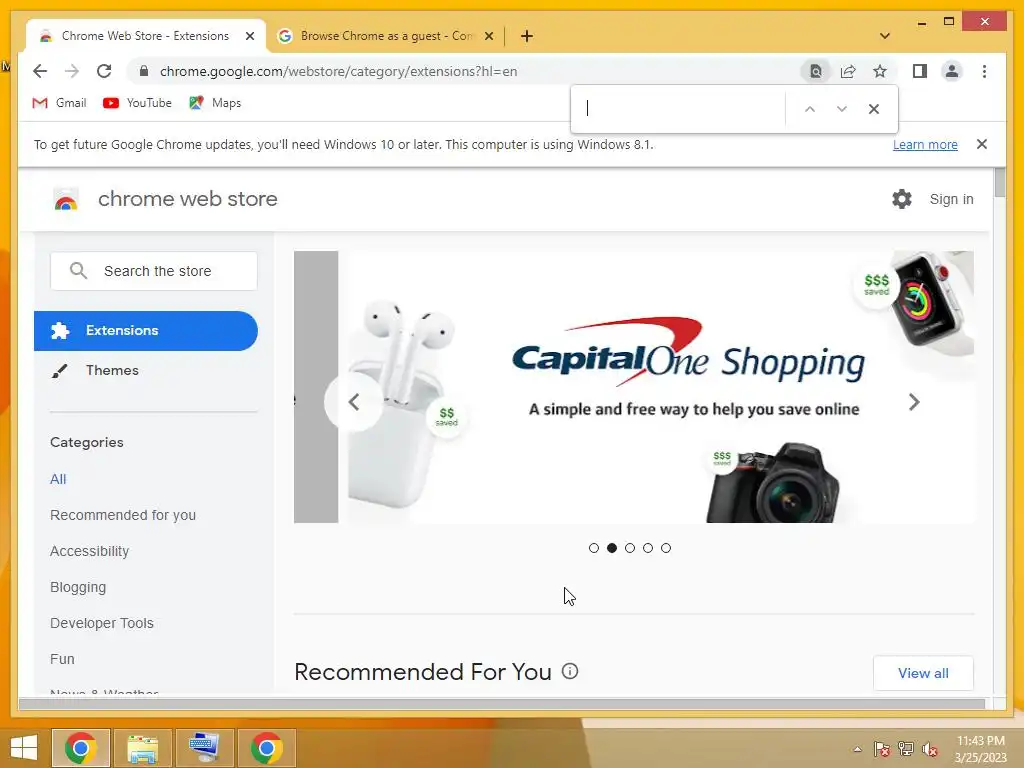Viewport: 1024px width, 768px height.
Task: Jump to next find result
Action: (842, 109)
